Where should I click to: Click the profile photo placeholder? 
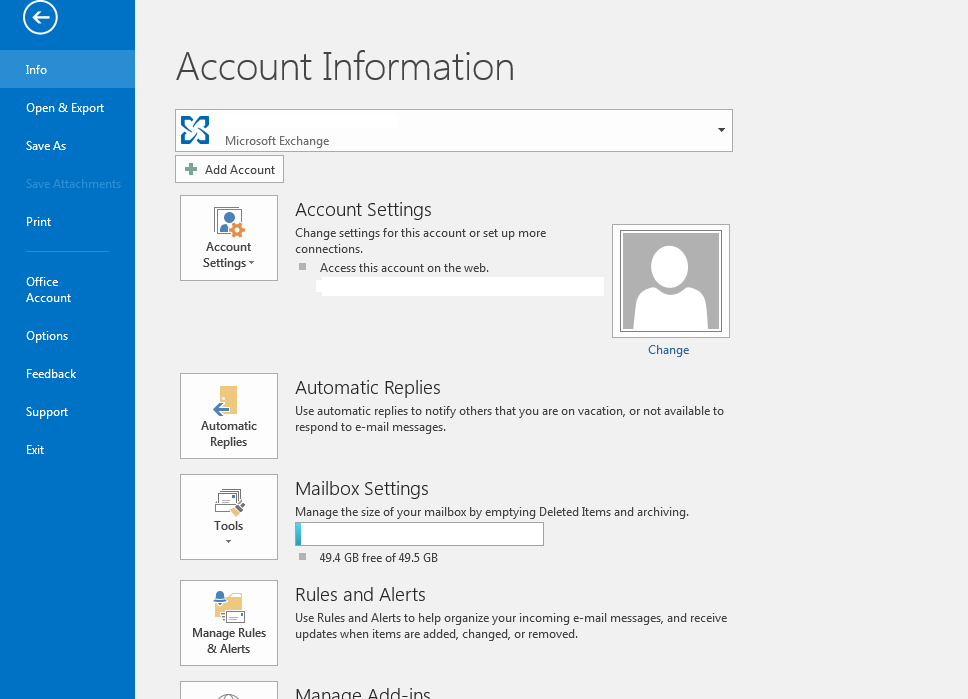click(670, 281)
